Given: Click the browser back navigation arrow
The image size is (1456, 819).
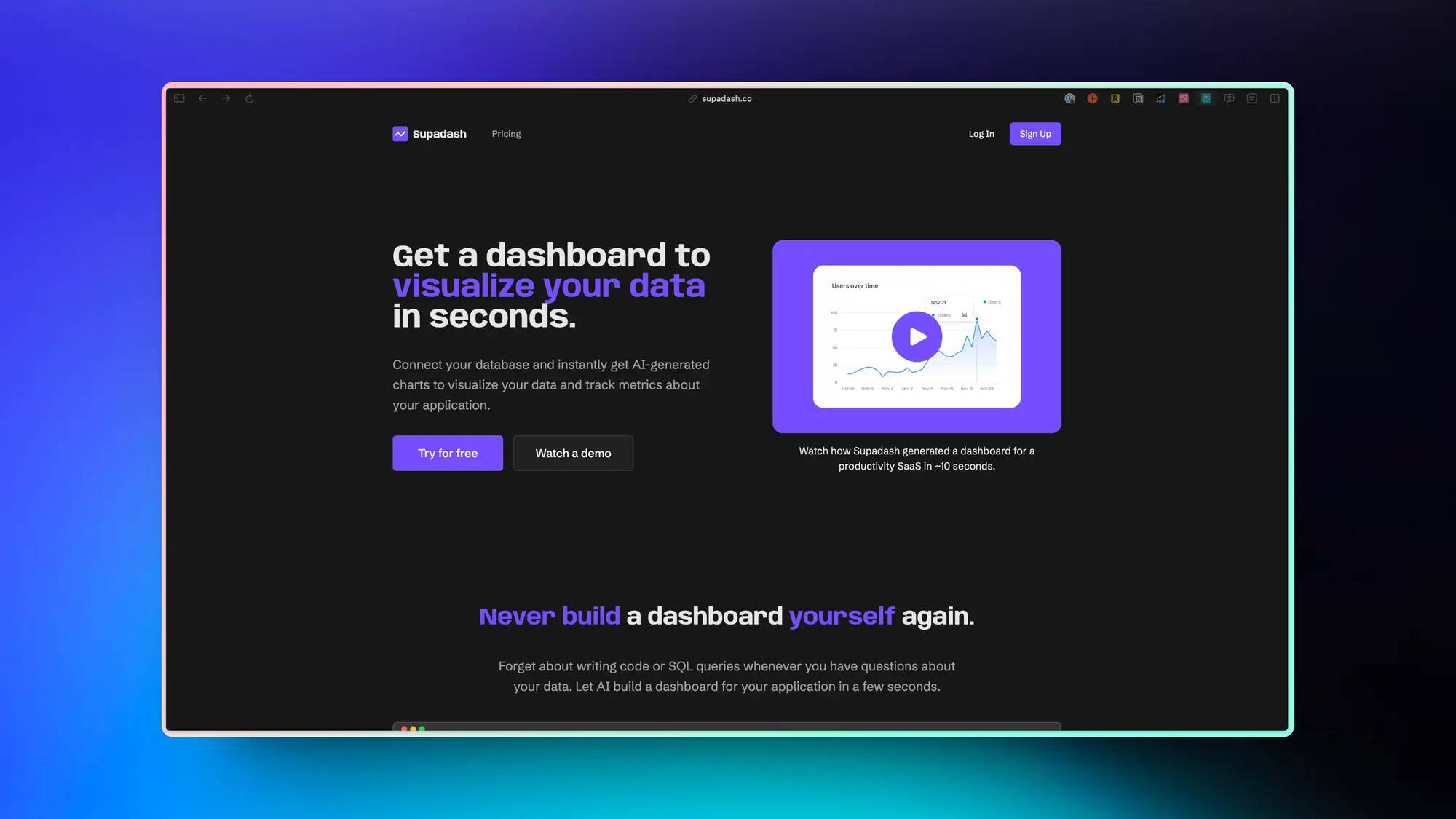Looking at the screenshot, I should pyautogui.click(x=202, y=98).
